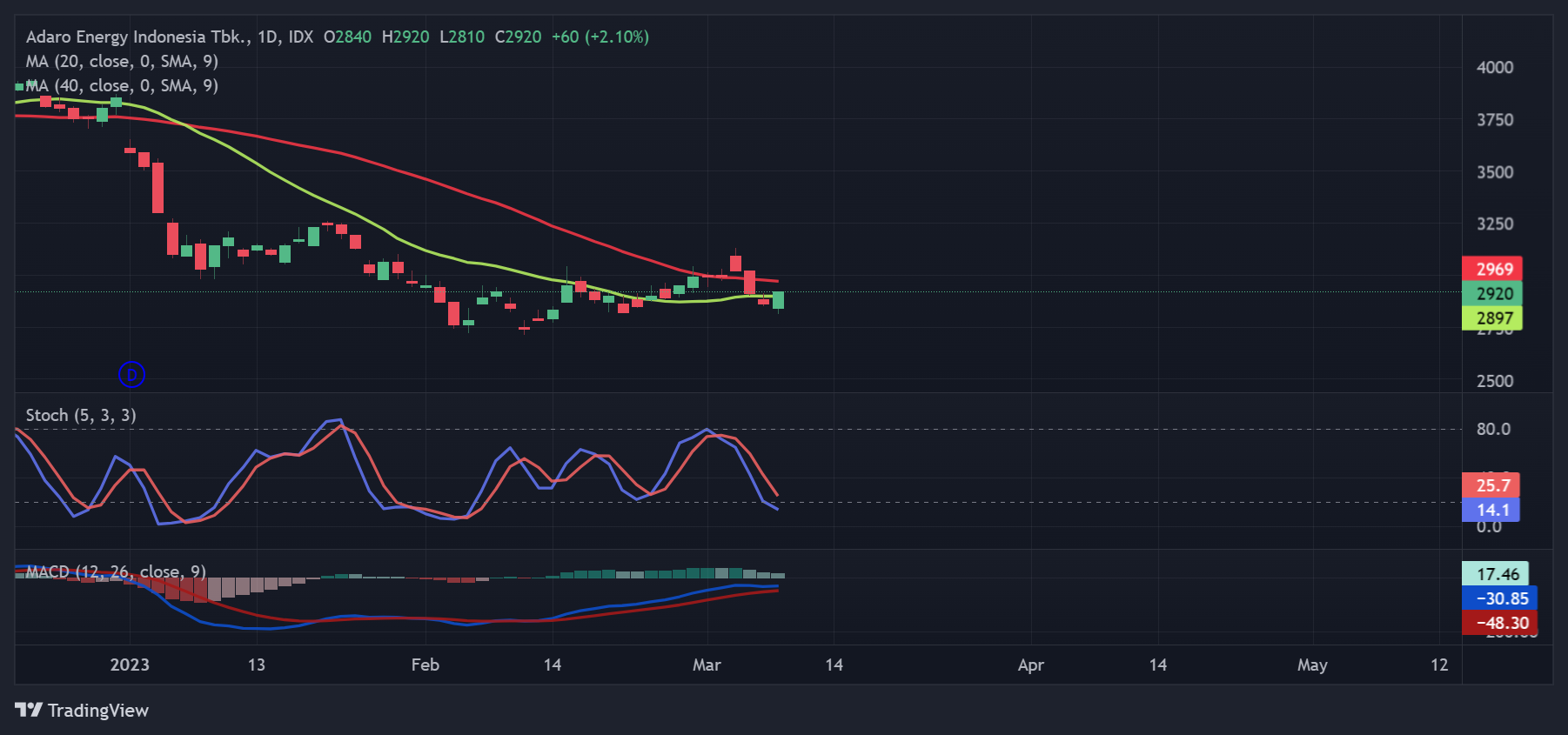Click the green 2920 last price label

tap(1492, 294)
